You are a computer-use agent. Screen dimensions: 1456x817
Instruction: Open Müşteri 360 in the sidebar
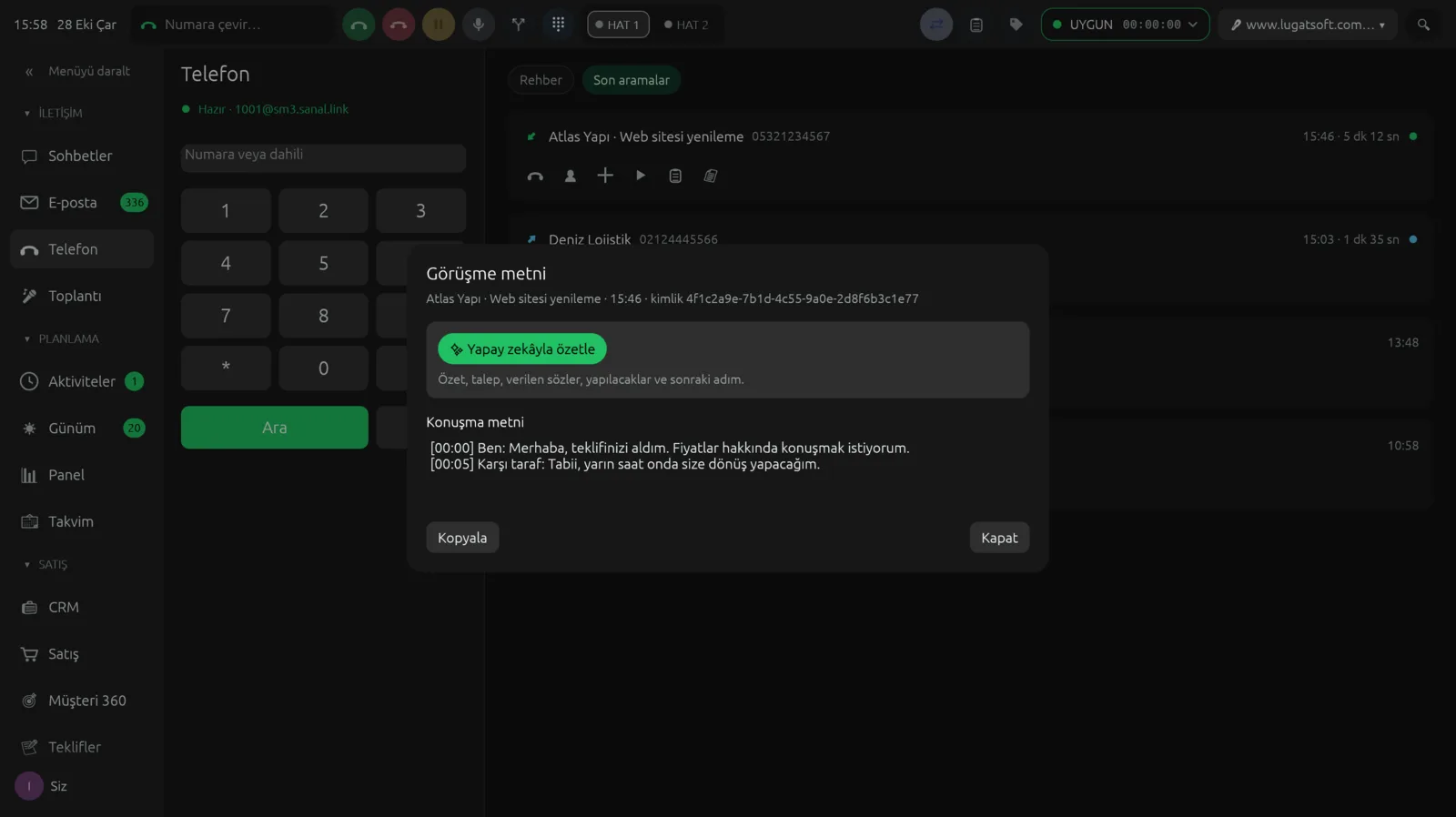(82, 701)
